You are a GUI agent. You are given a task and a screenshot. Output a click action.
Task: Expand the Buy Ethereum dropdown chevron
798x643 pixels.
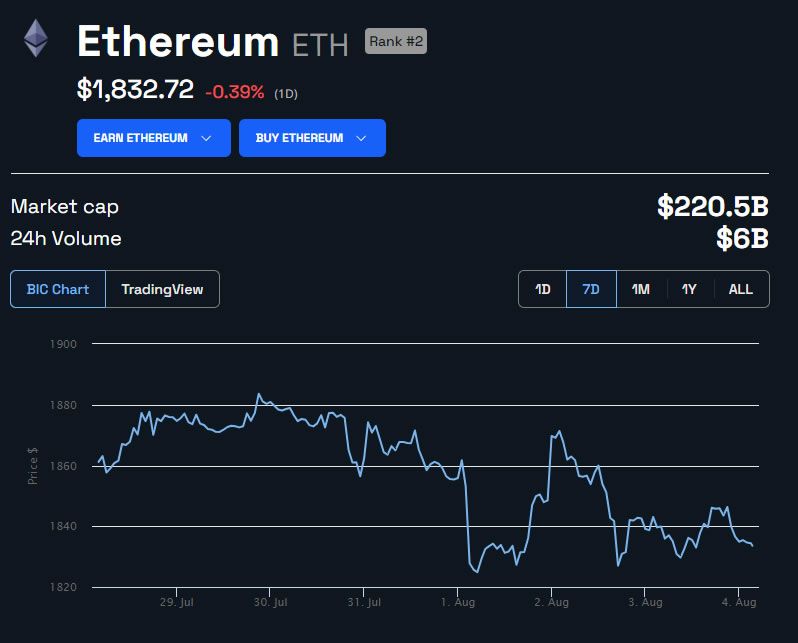click(361, 138)
